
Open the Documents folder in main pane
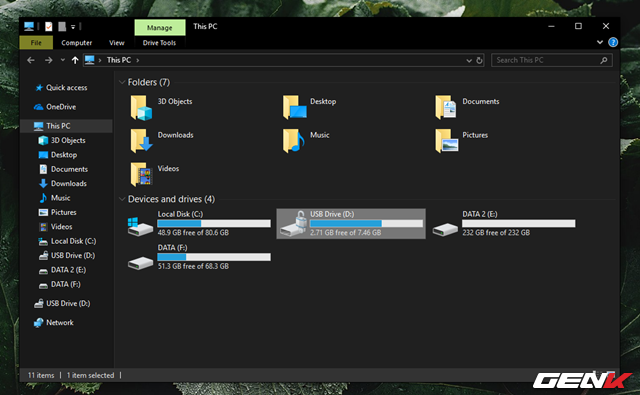(x=467, y=107)
